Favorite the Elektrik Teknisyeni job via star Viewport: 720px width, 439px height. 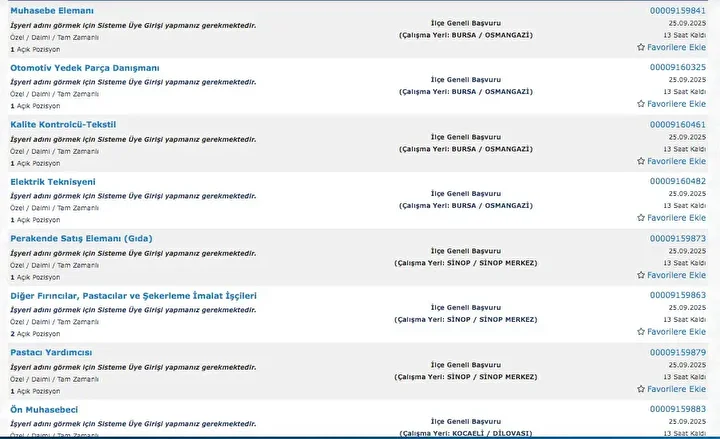click(x=641, y=218)
